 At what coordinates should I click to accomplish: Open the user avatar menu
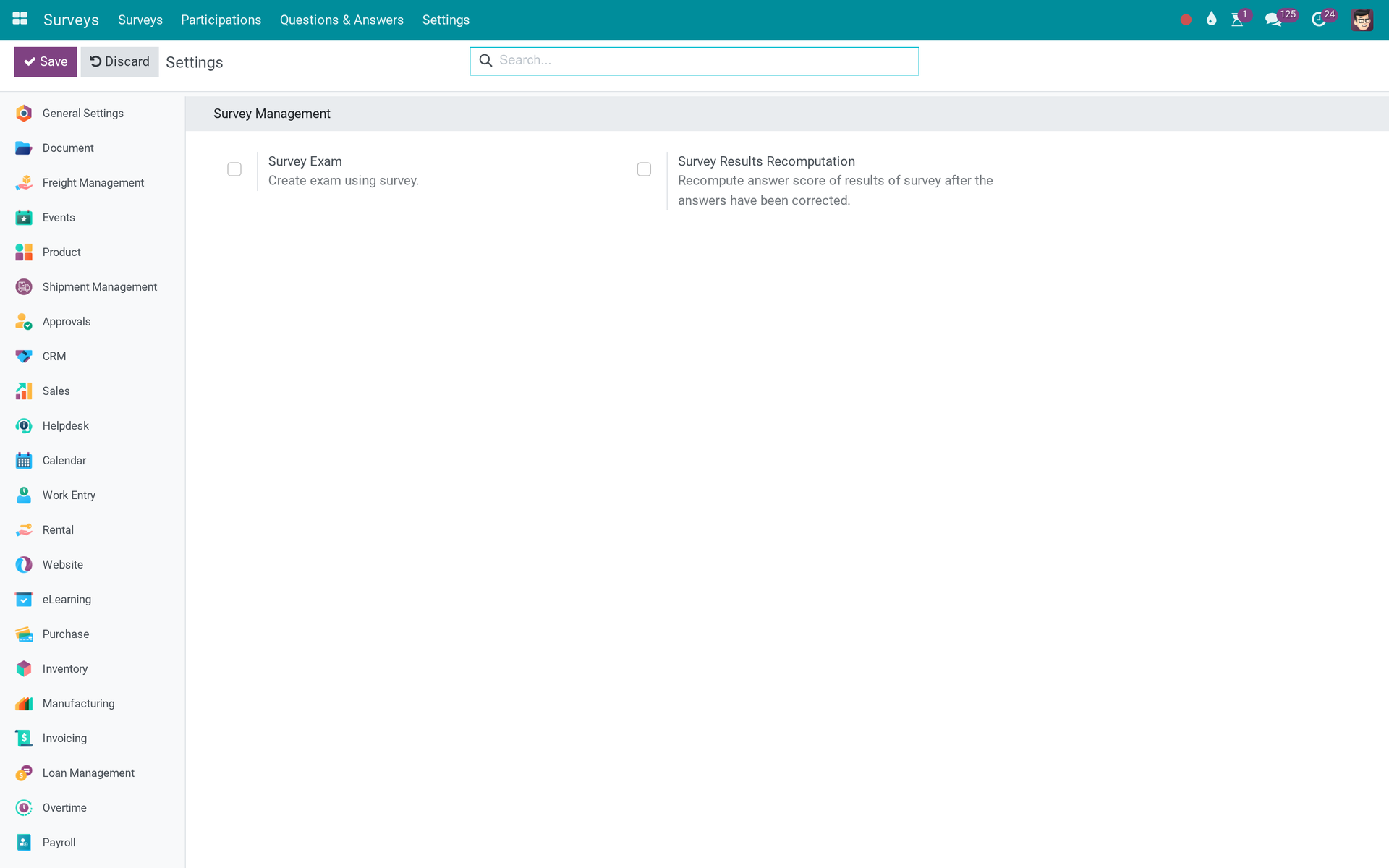click(1362, 20)
